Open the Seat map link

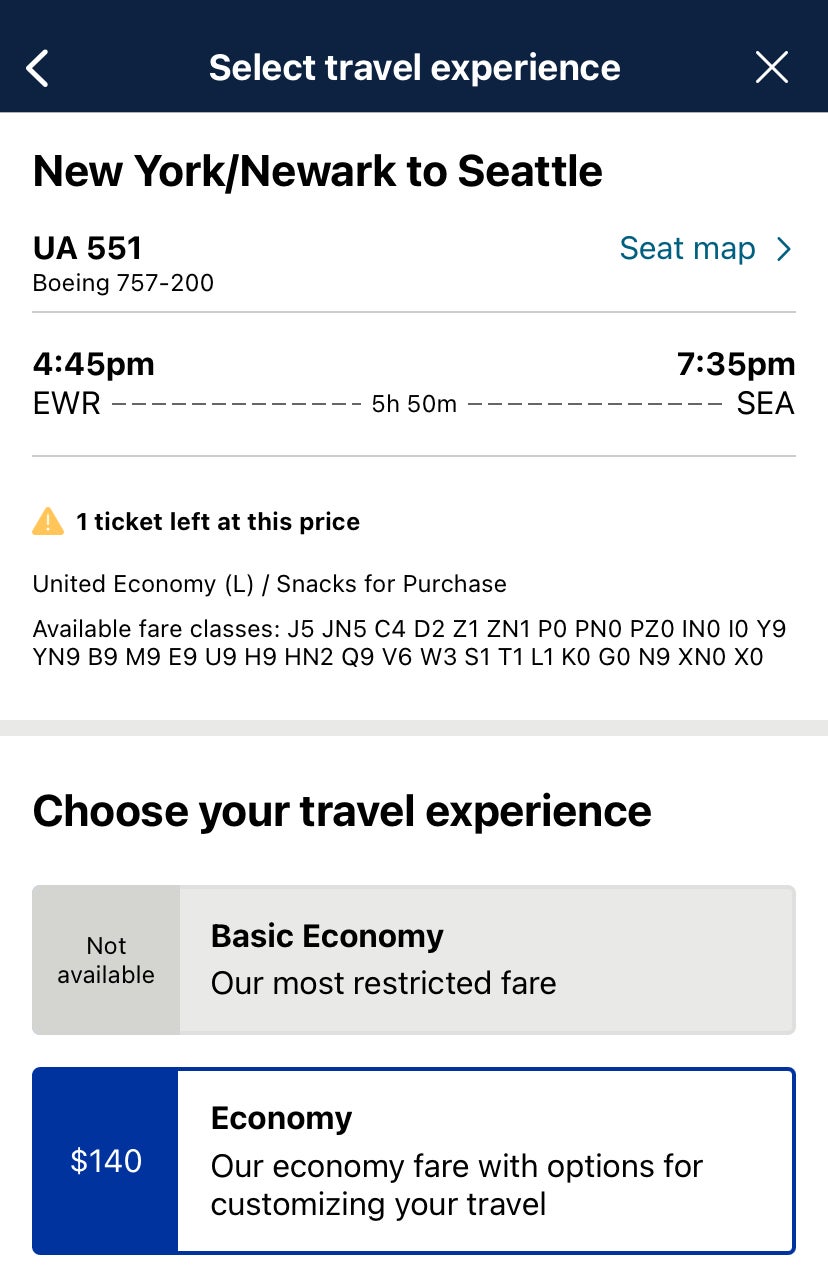coord(688,248)
